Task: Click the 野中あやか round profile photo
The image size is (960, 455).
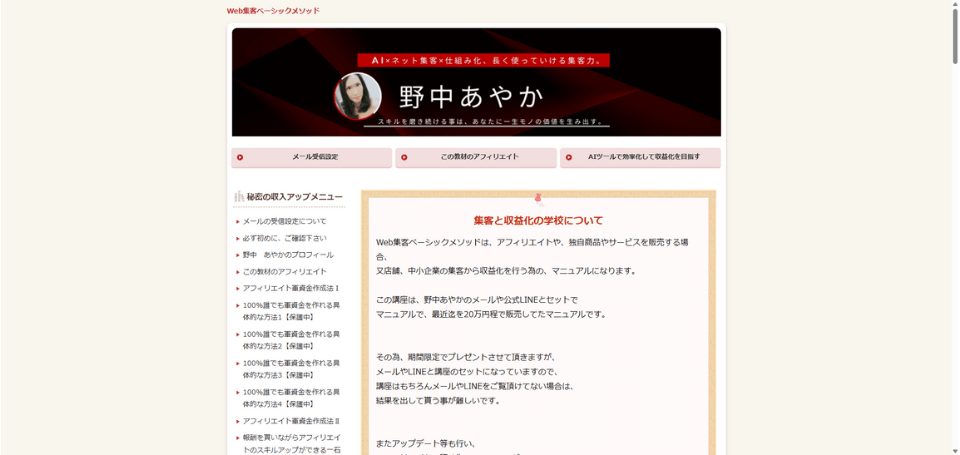Action: point(358,97)
